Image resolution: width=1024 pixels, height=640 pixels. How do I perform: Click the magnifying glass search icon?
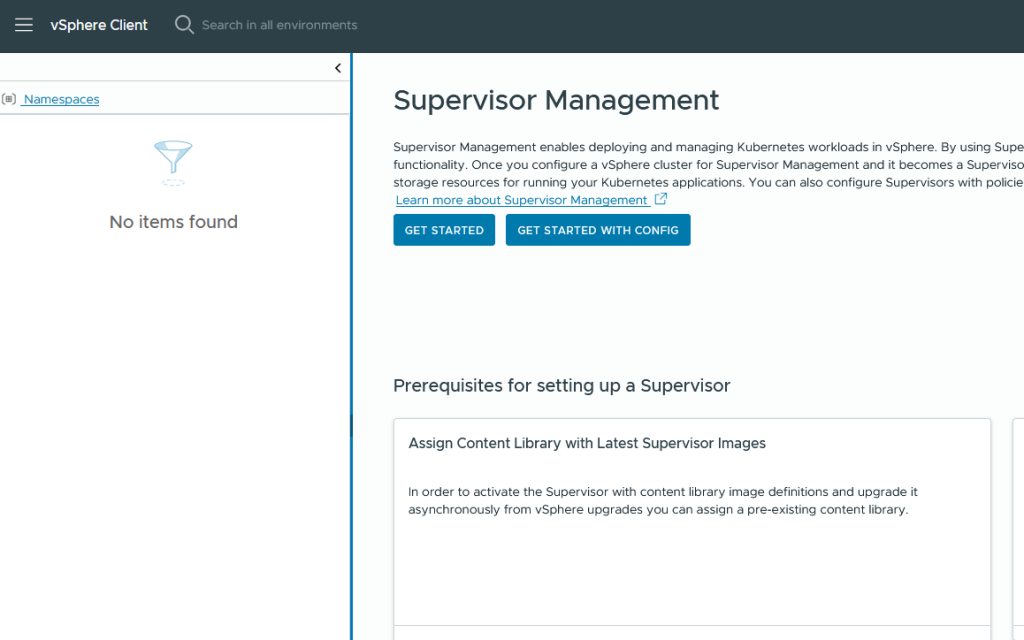[x=184, y=25]
